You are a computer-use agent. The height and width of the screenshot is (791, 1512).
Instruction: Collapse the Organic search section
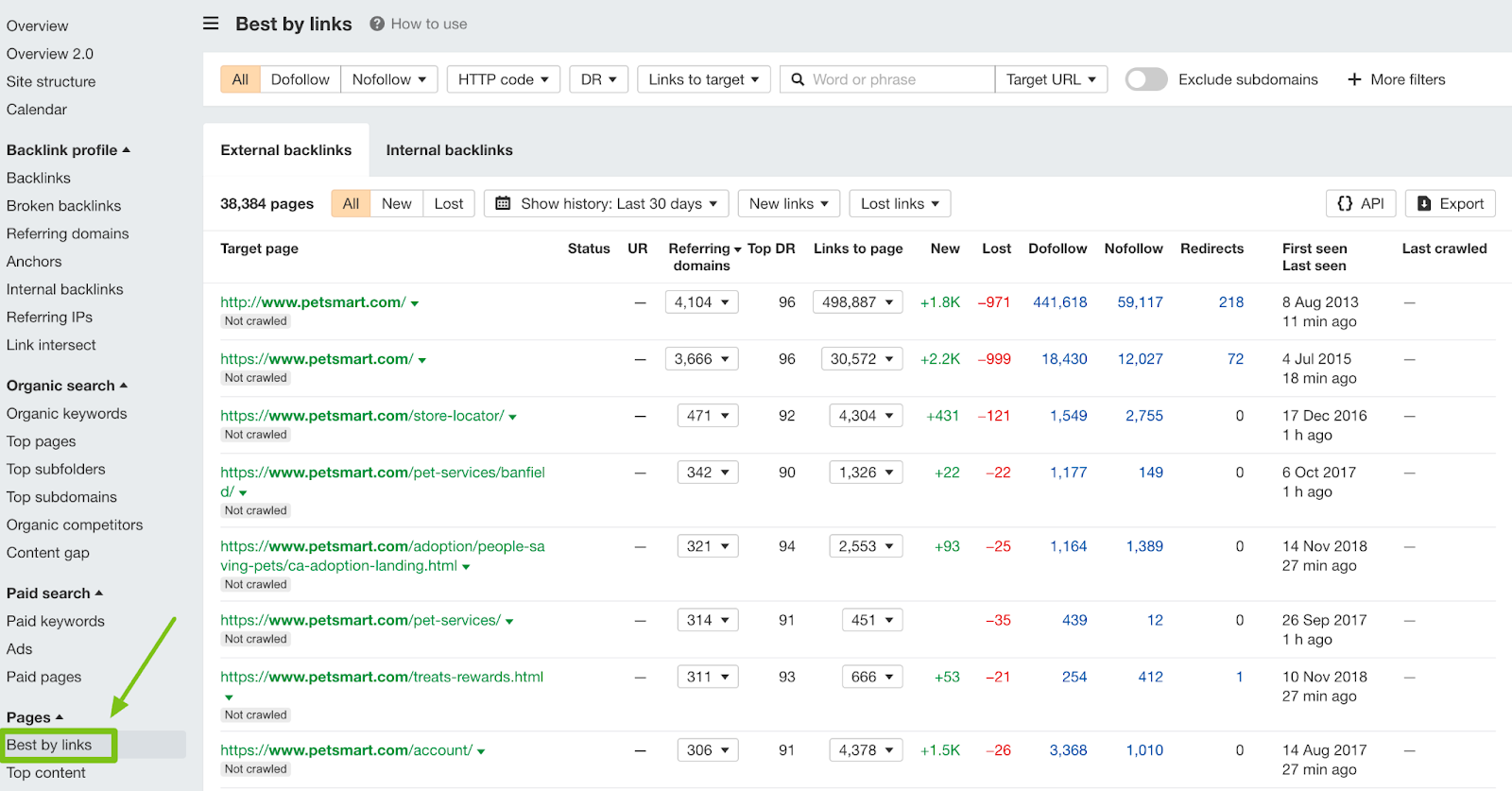pos(66,386)
